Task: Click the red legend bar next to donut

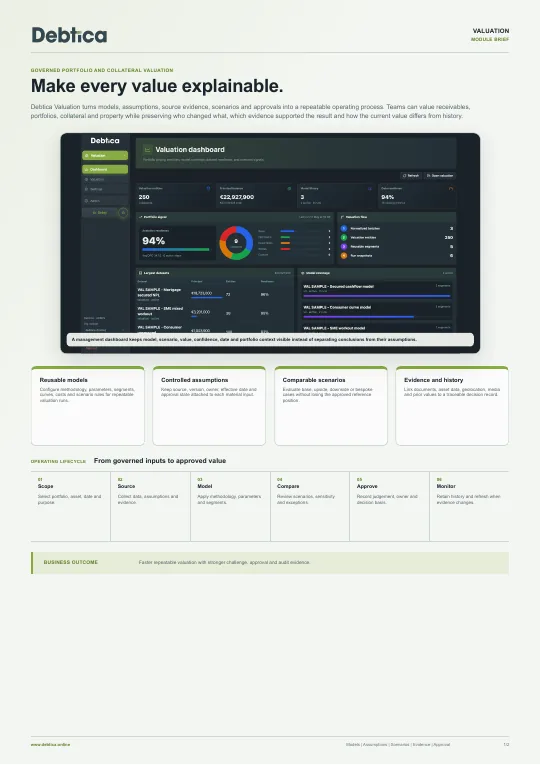Action: [x=285, y=249]
